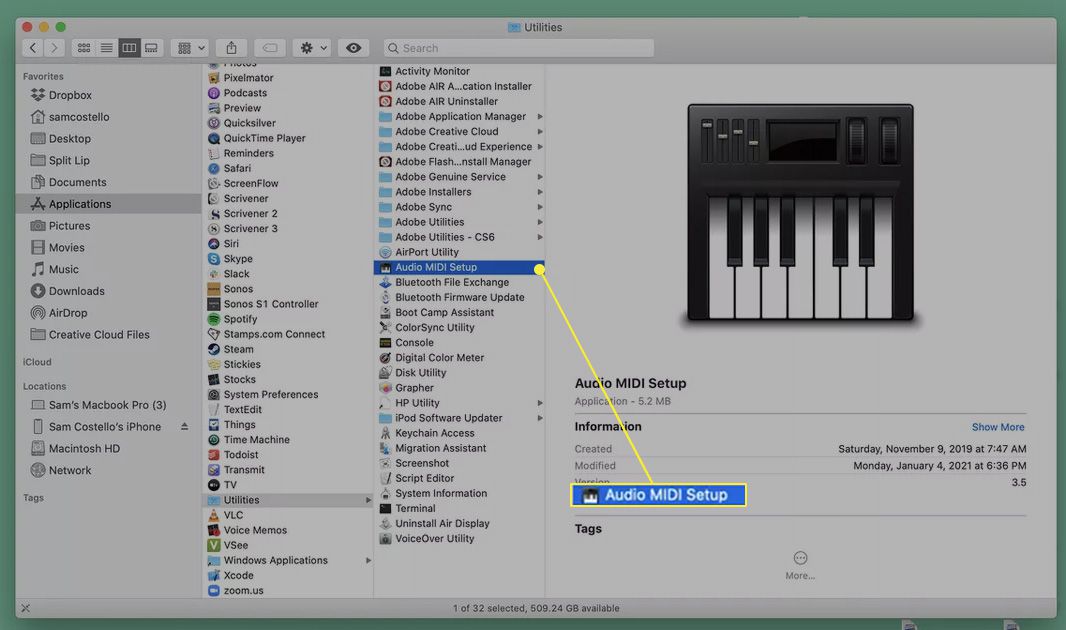The image size is (1066, 630).
Task: Switch to list view in toolbar
Action: click(106, 48)
